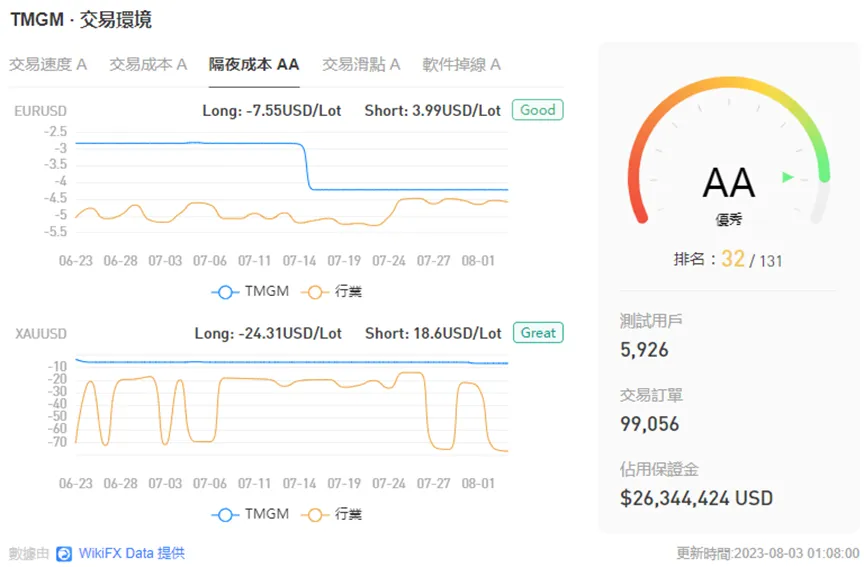Toggle TMGM legend in XAUUSD chart
The image size is (864, 567).
[250, 515]
